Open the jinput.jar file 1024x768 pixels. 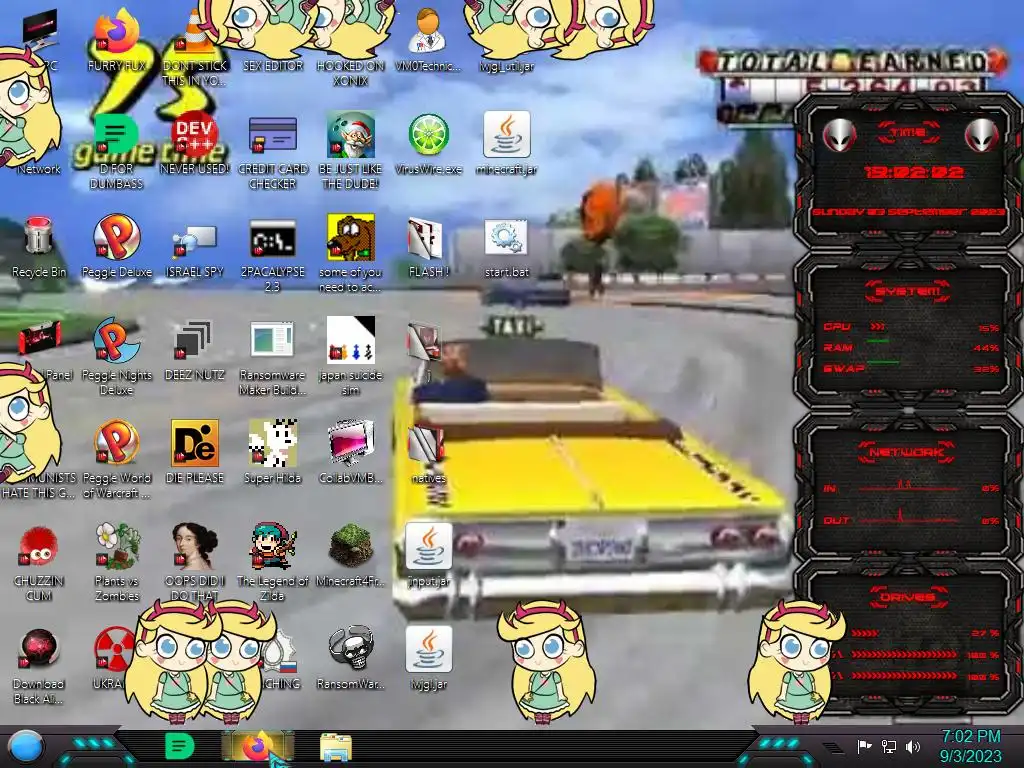(x=428, y=554)
